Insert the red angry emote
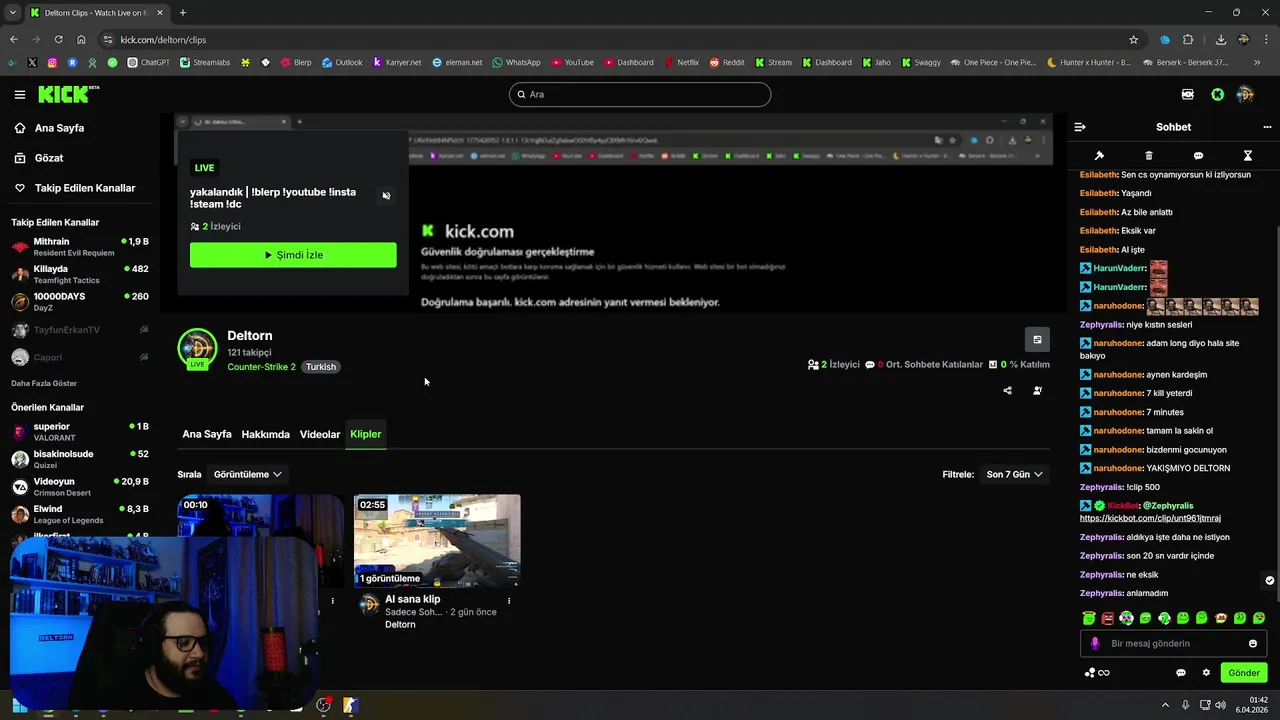 tap(1108, 618)
